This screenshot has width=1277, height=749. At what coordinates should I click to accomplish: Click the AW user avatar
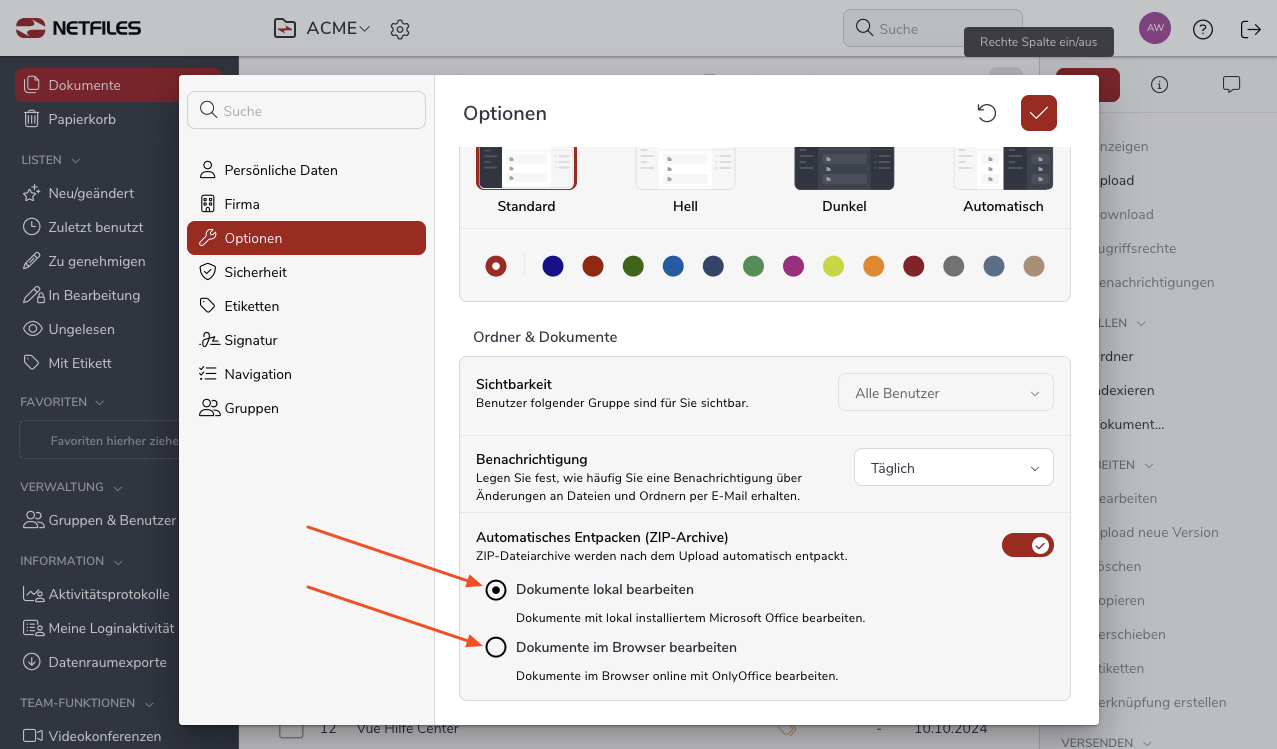pos(1155,28)
